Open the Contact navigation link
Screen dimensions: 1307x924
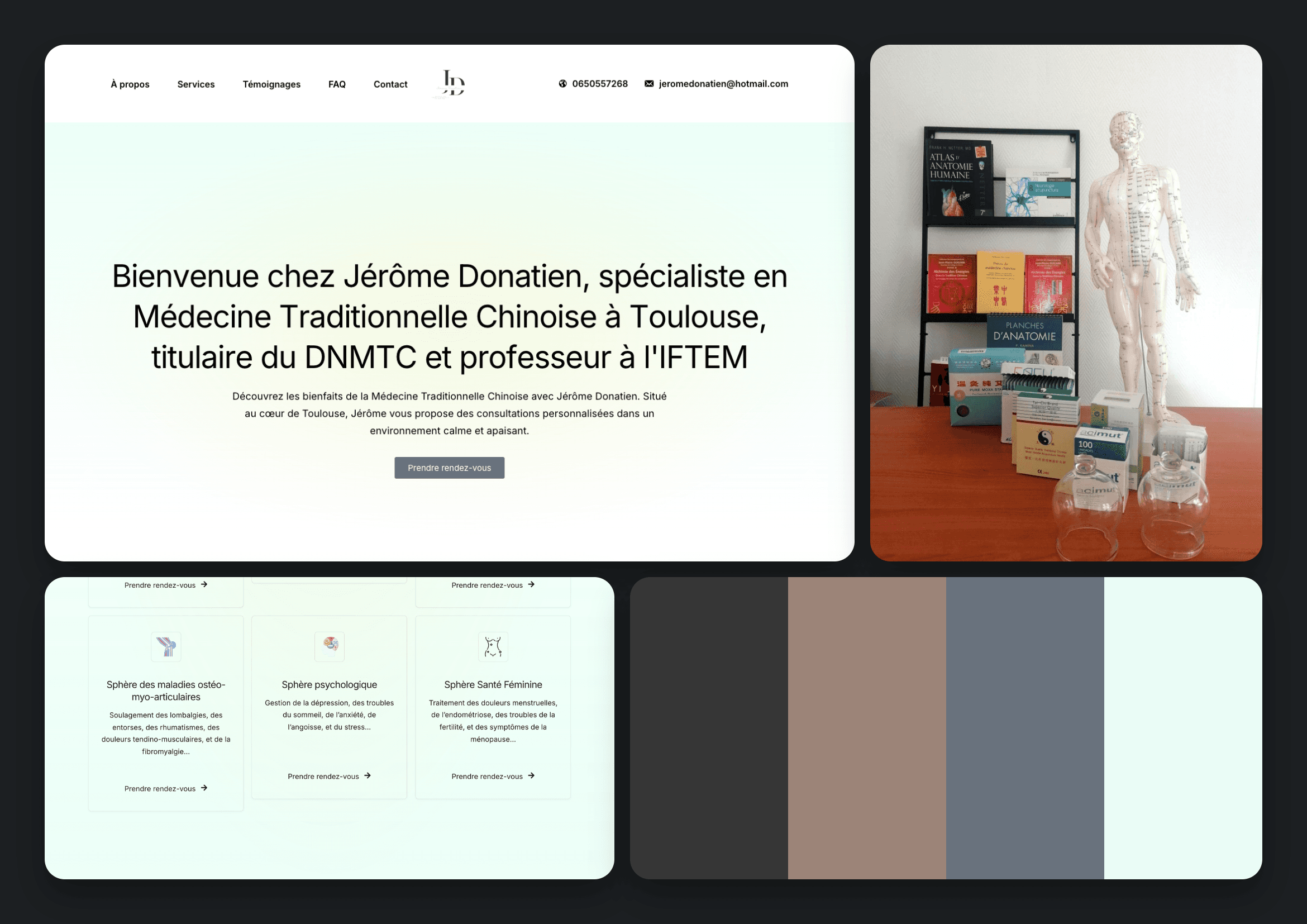390,84
